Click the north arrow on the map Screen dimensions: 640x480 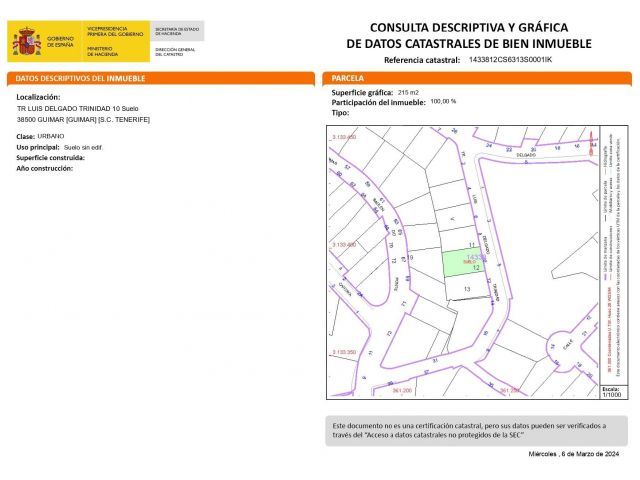tap(592, 143)
